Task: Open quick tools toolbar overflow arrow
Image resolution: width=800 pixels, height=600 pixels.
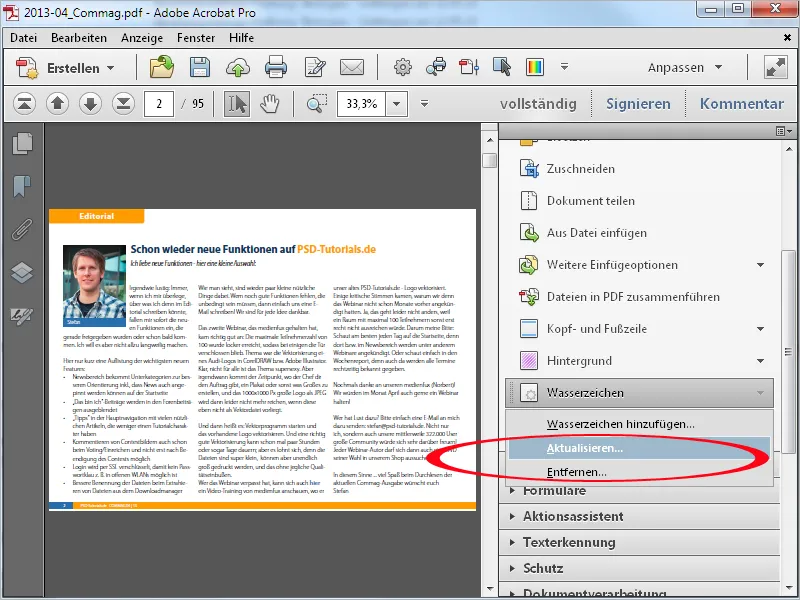Action: coord(564,66)
